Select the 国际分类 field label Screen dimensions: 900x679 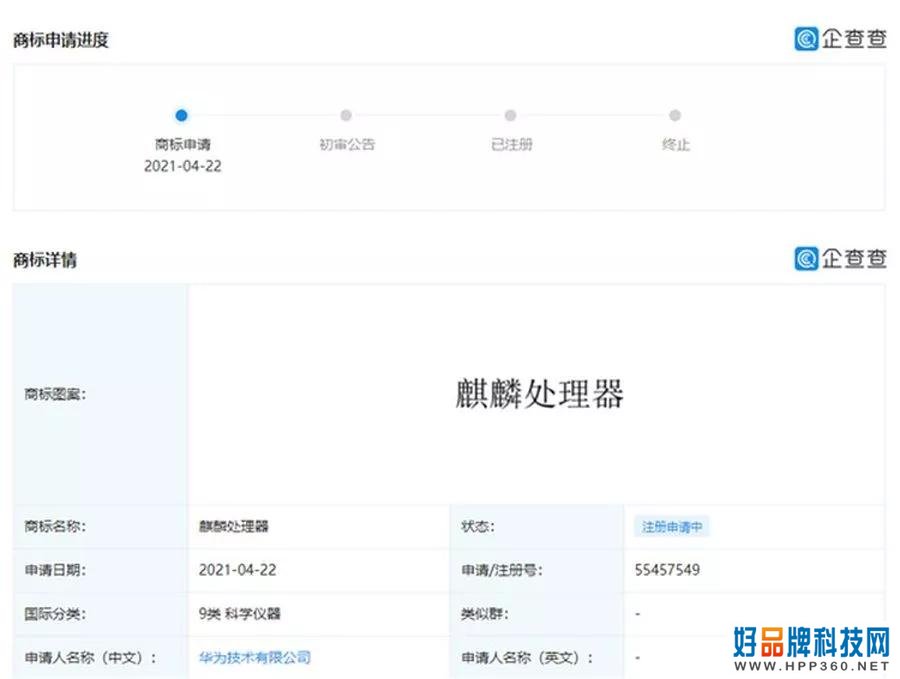click(x=55, y=614)
